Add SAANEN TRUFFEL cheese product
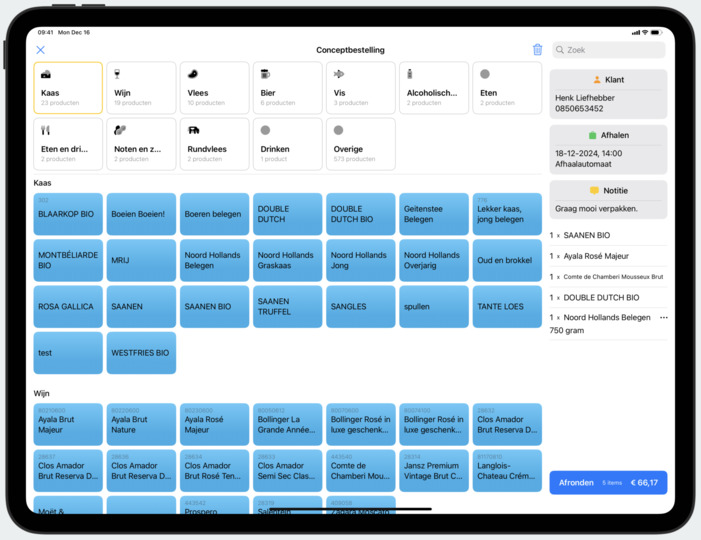The height and width of the screenshot is (540, 701). 287,306
